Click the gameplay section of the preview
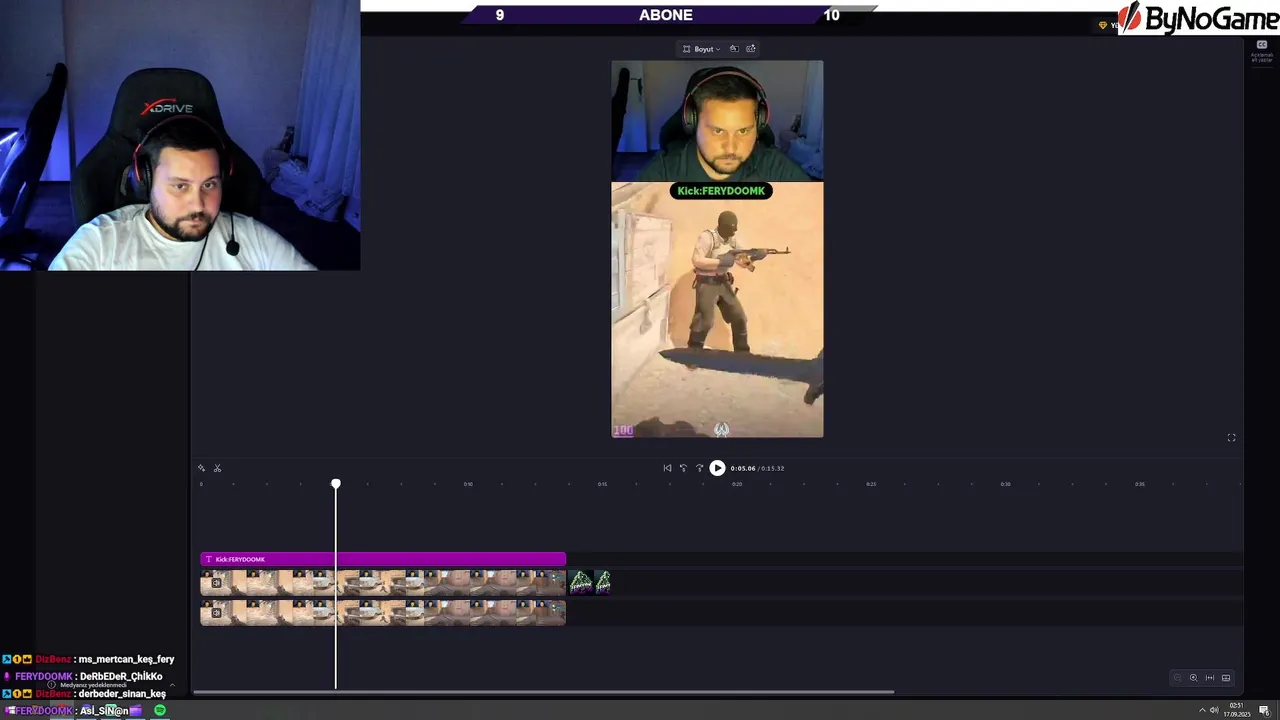 tap(717, 310)
